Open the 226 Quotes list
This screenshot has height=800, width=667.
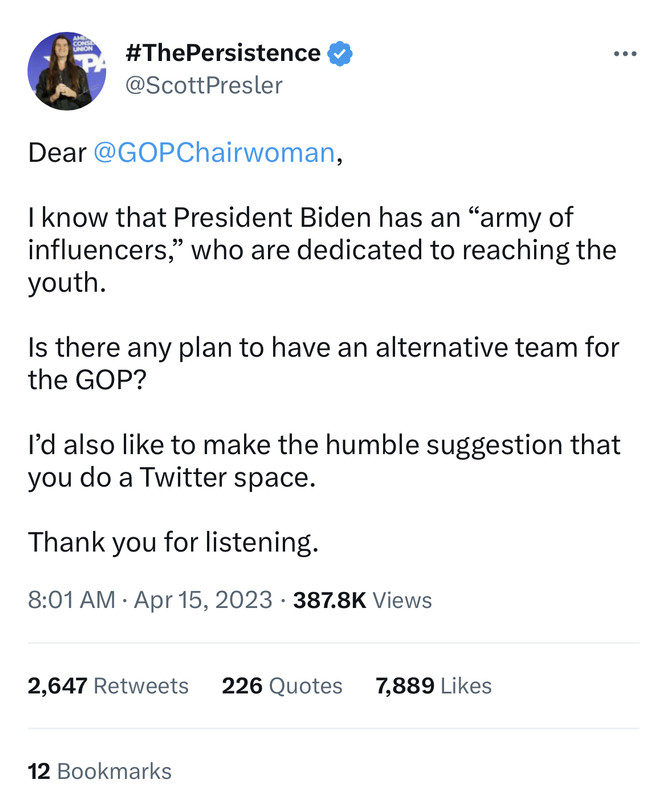282,686
